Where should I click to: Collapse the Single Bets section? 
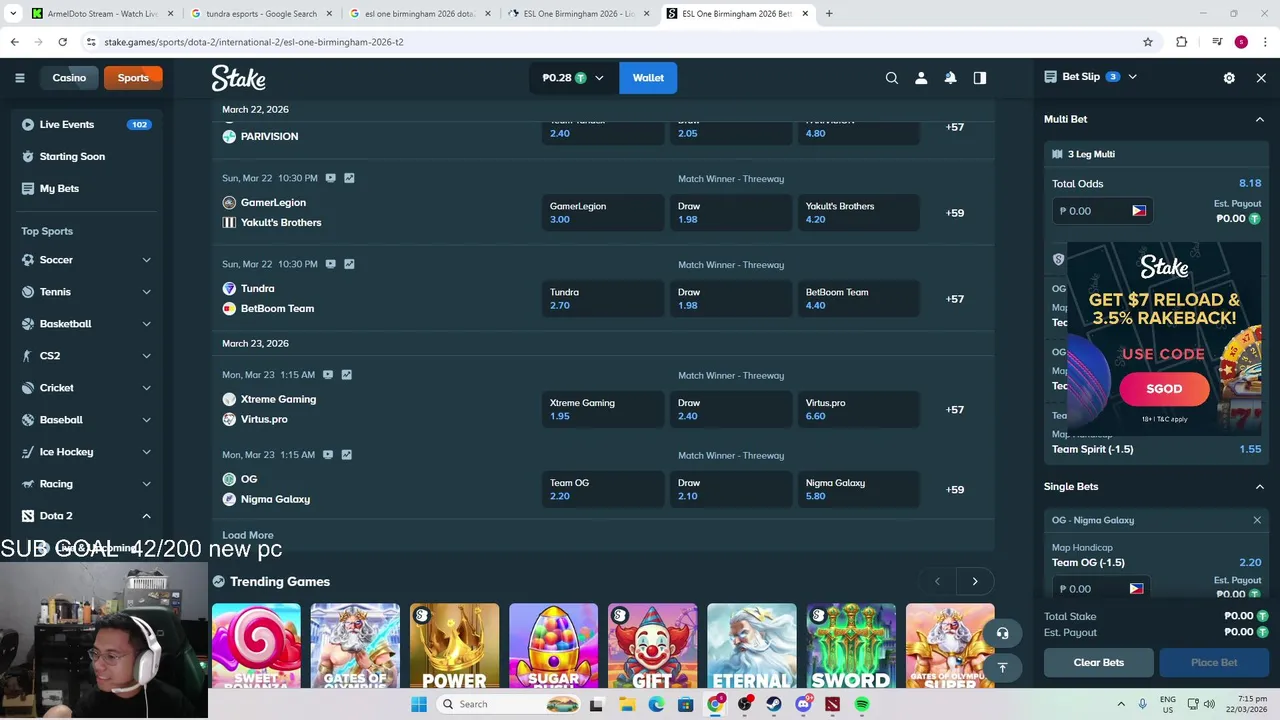[1260, 487]
